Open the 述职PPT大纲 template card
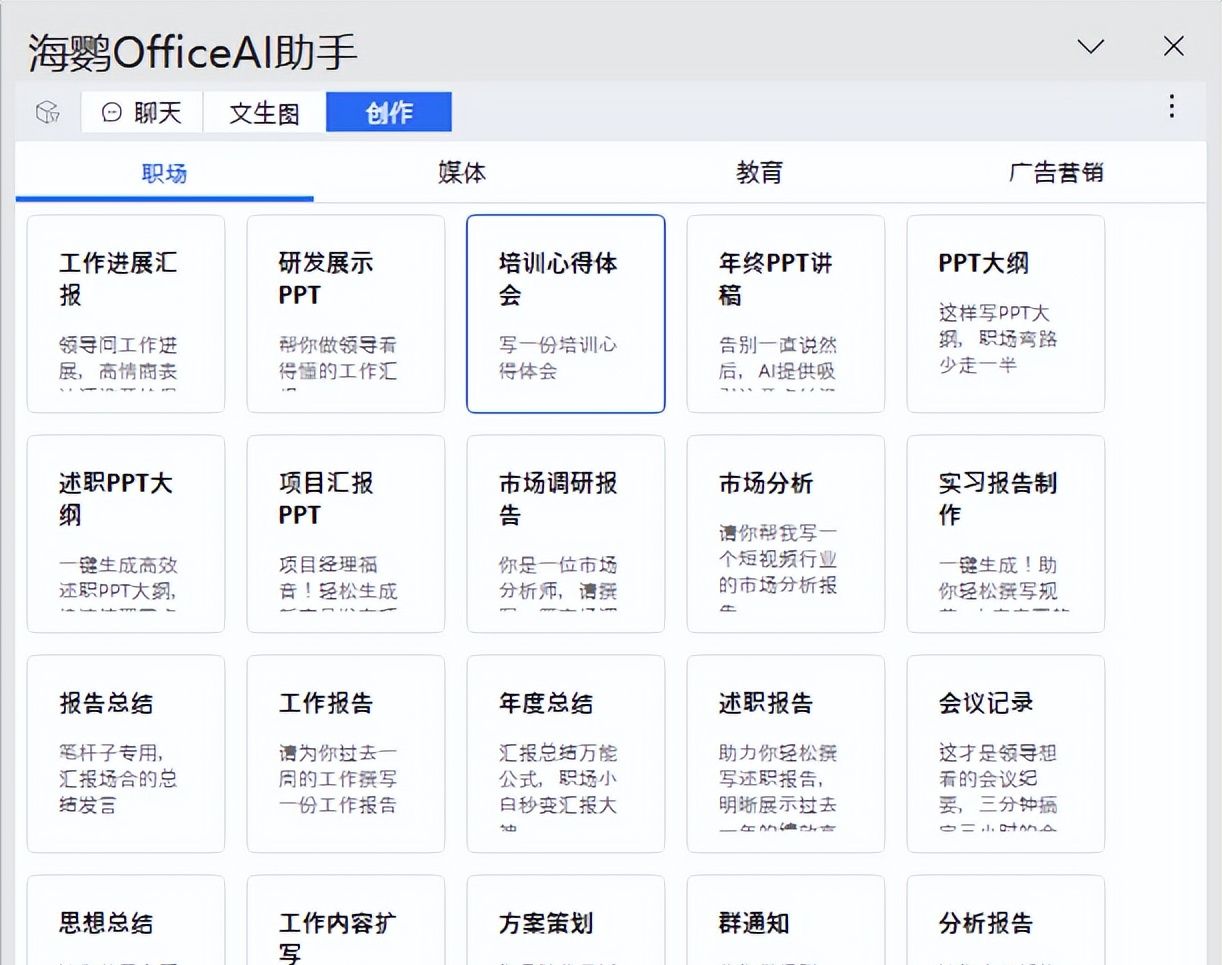The height and width of the screenshot is (965, 1222). tap(126, 534)
